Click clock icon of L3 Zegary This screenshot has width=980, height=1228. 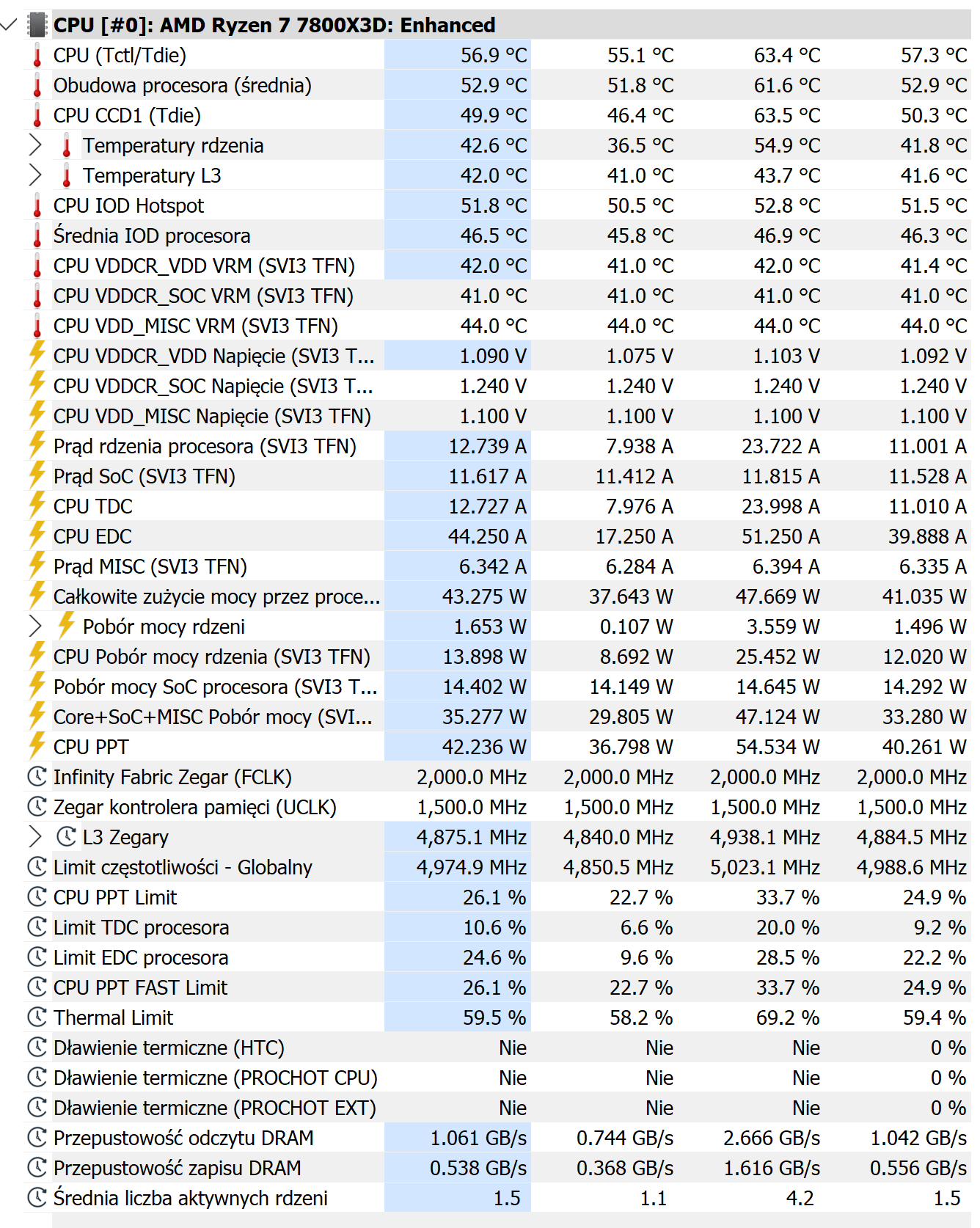tap(66, 836)
